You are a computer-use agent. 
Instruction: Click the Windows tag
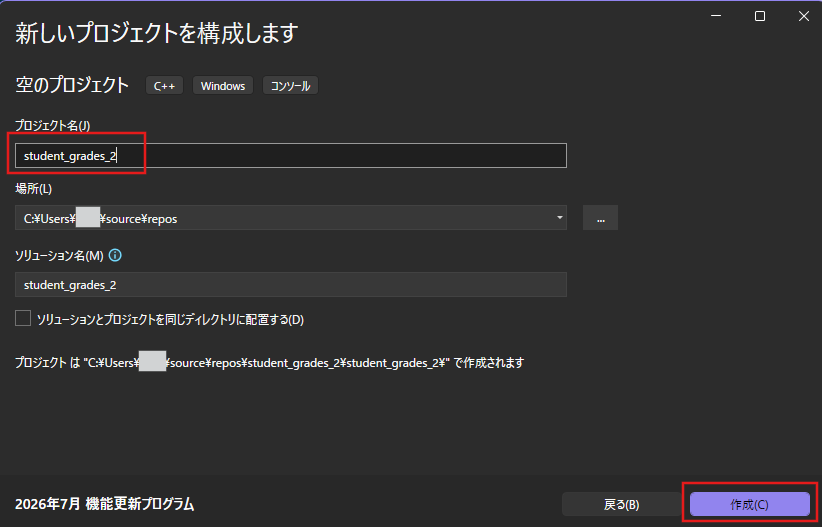pyautogui.click(x=223, y=85)
